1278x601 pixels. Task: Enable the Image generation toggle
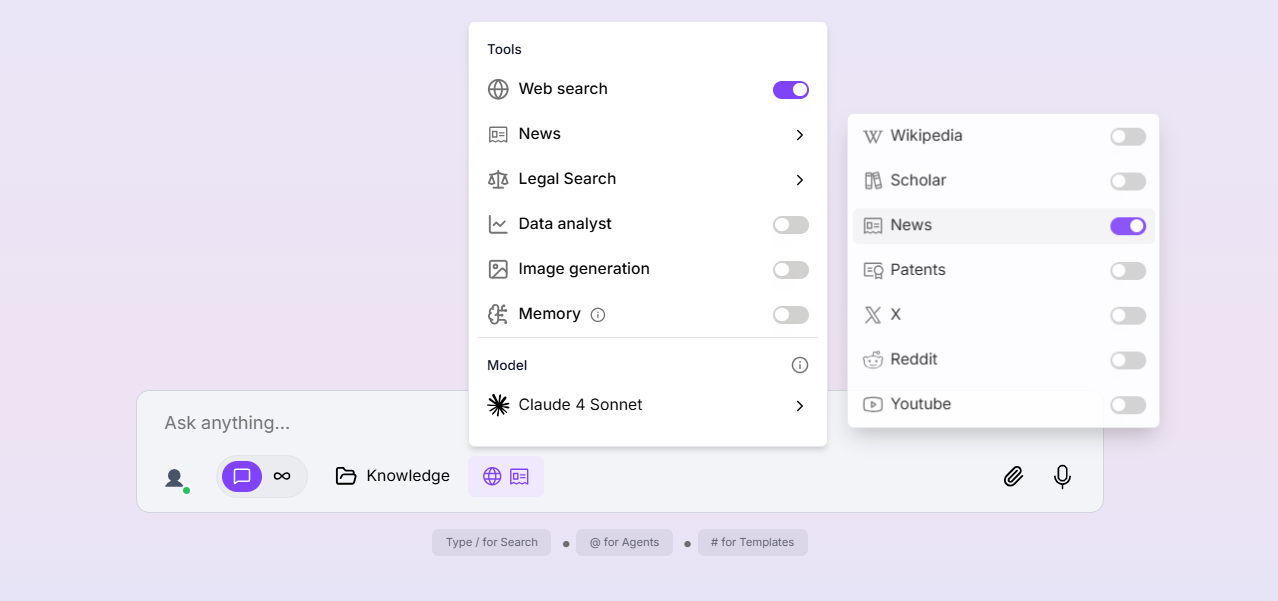pos(790,270)
